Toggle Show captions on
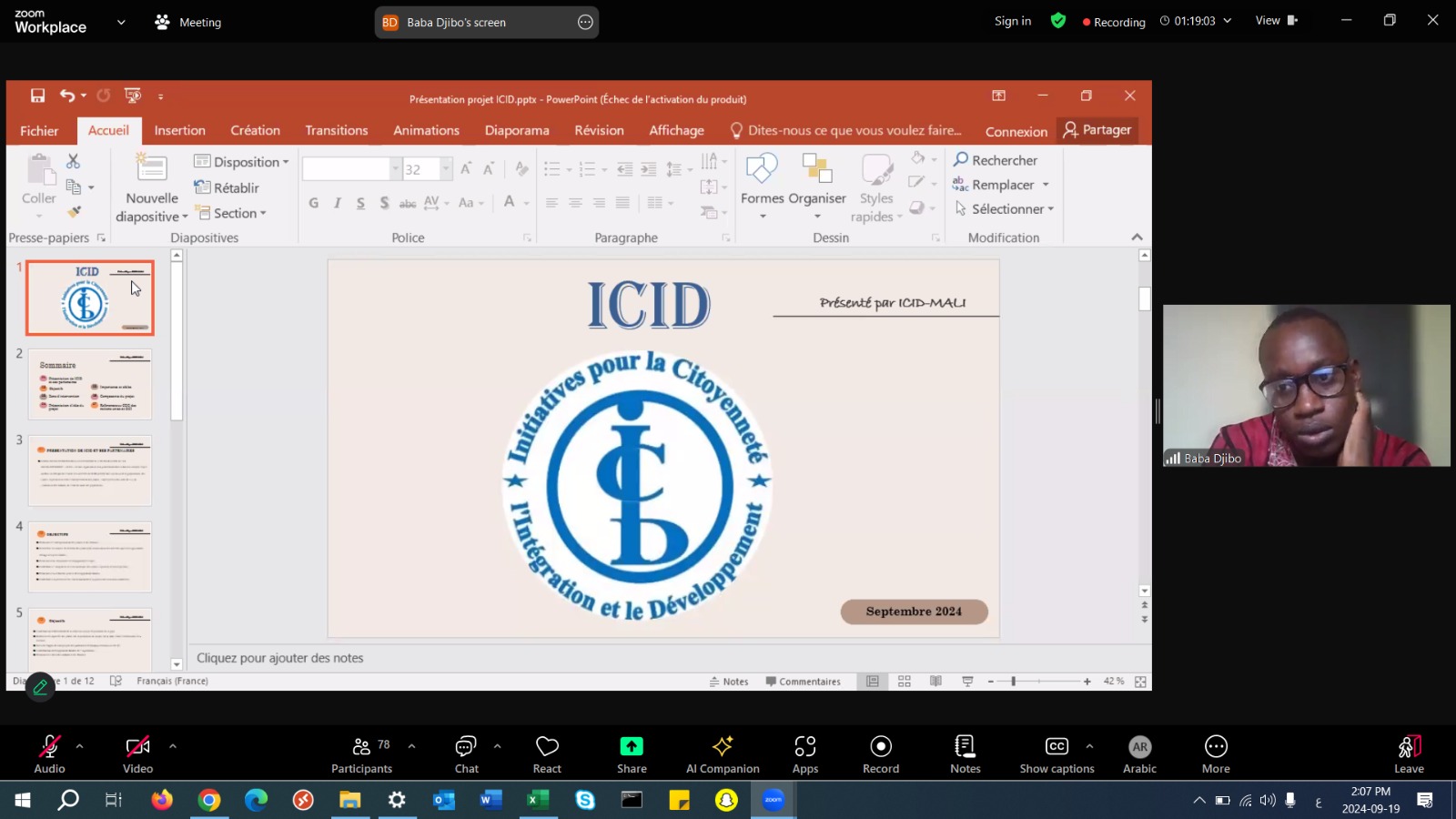Image resolution: width=1456 pixels, height=819 pixels. 1057,754
